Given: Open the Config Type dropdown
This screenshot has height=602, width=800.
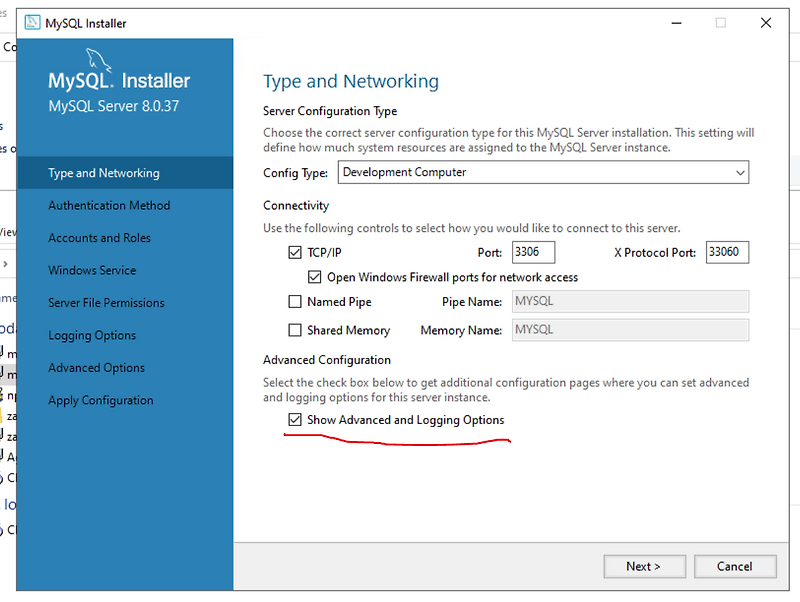Looking at the screenshot, I should (x=543, y=172).
